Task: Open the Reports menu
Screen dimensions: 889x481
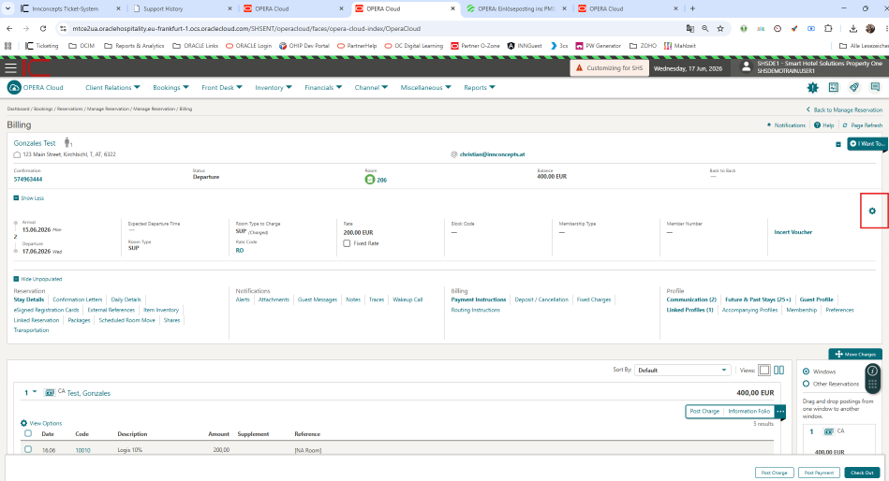Action: pos(480,87)
